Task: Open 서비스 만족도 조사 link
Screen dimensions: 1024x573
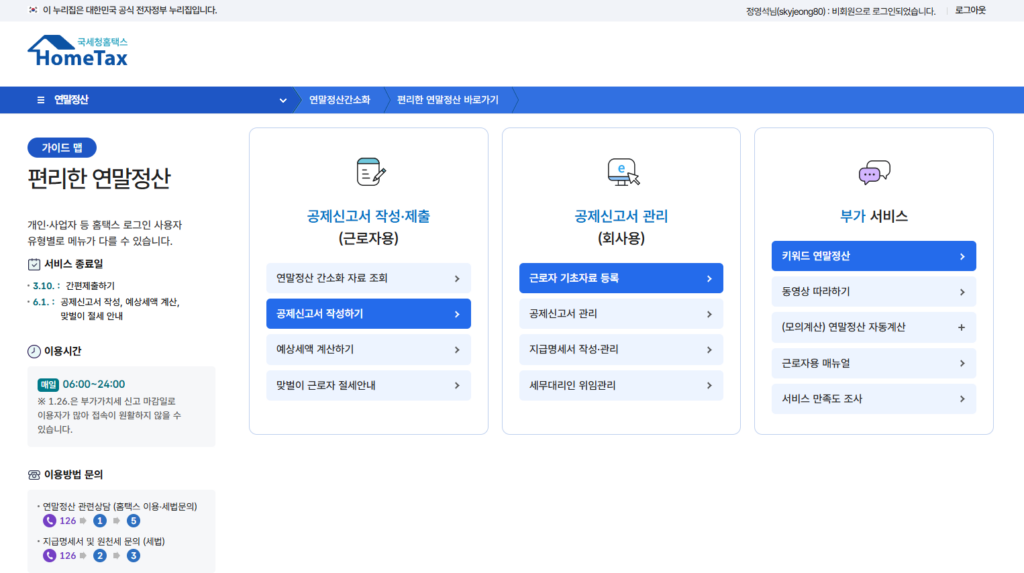Action: (x=873, y=399)
